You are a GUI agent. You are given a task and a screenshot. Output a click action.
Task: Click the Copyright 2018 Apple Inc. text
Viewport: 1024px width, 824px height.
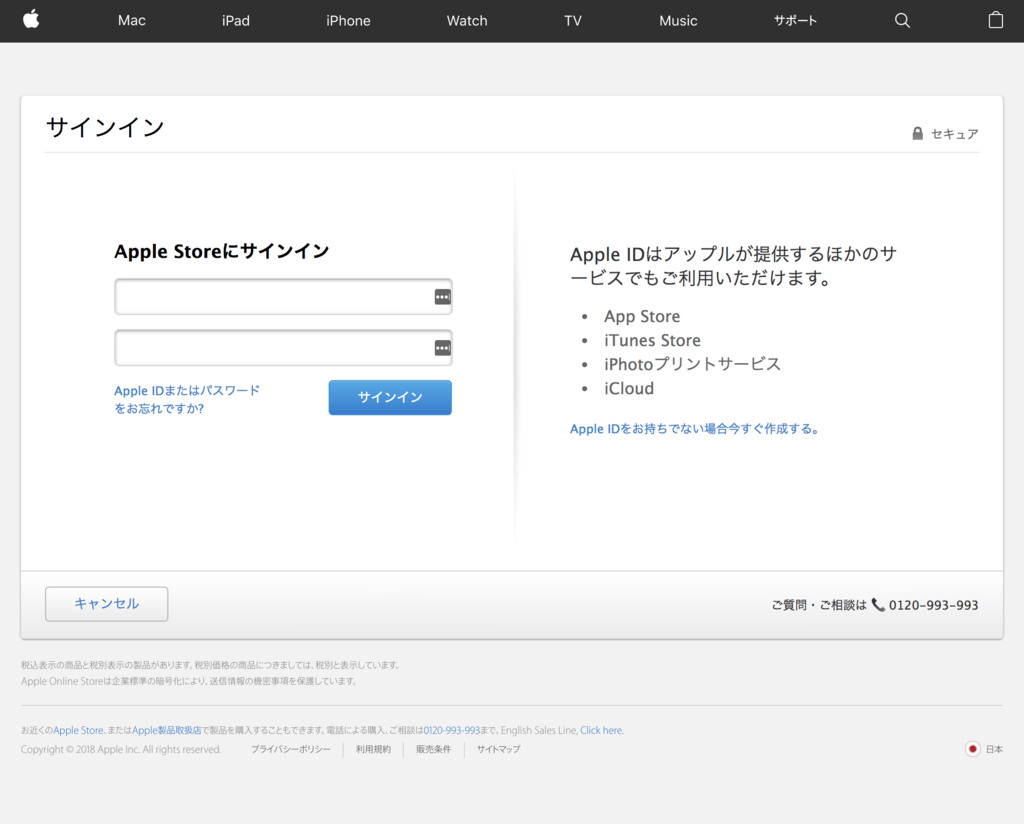click(121, 749)
